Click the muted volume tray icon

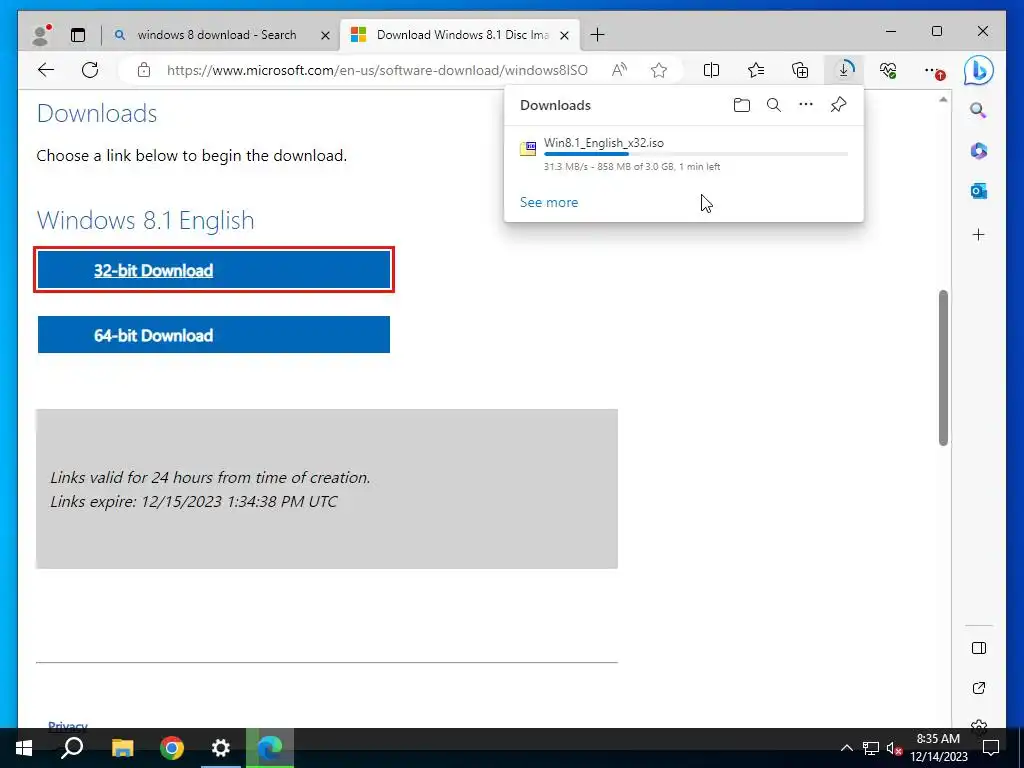coord(894,748)
